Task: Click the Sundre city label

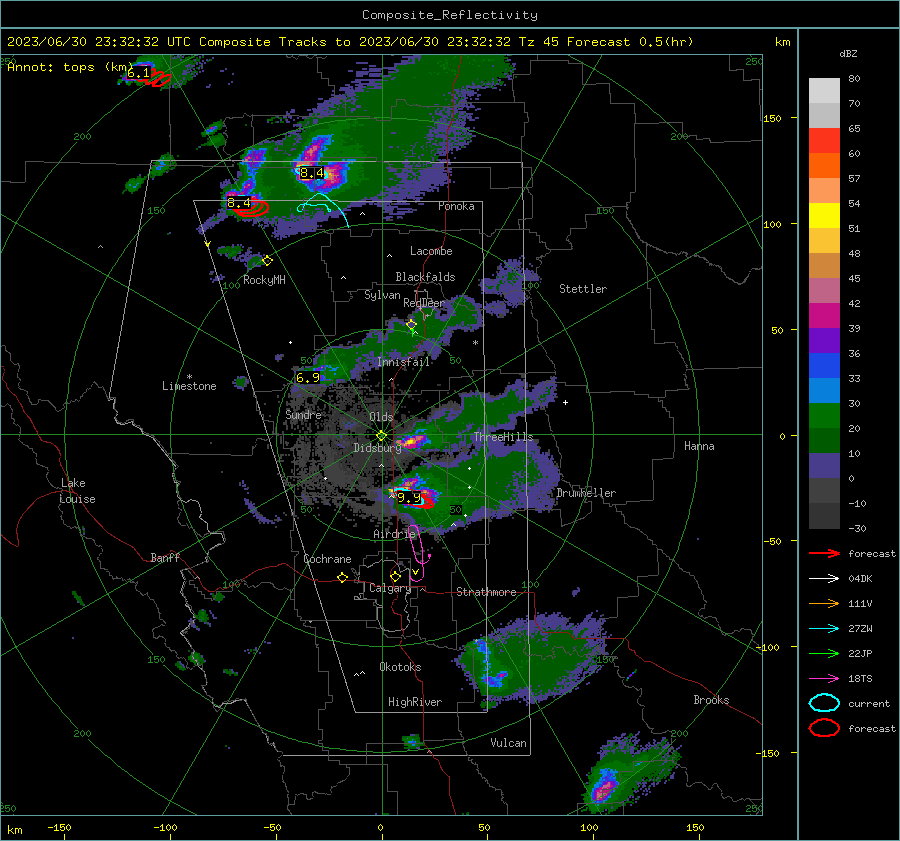Action: tap(303, 414)
